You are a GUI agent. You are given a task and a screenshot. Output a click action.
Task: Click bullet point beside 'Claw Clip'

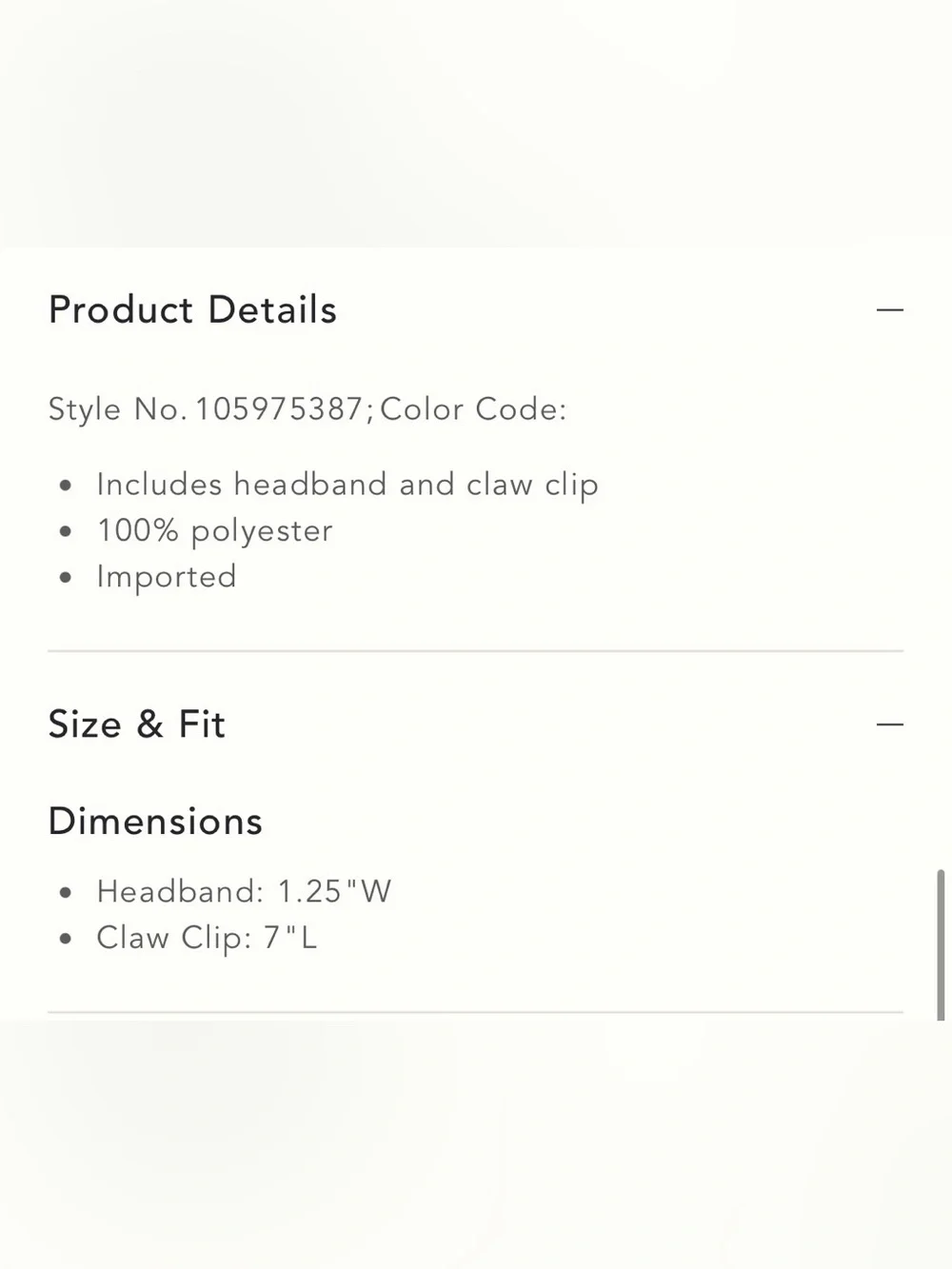click(x=65, y=939)
